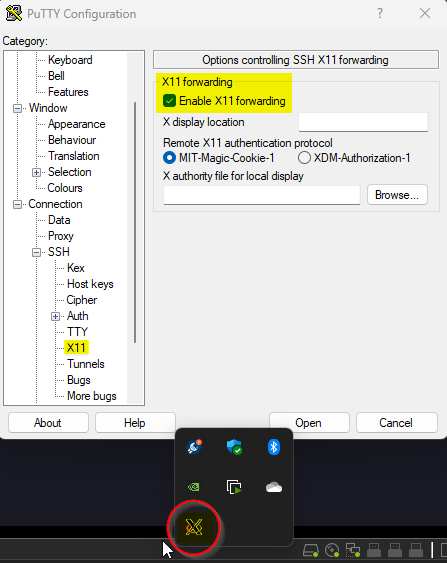Click the Bluetooth tray icon

point(274,447)
